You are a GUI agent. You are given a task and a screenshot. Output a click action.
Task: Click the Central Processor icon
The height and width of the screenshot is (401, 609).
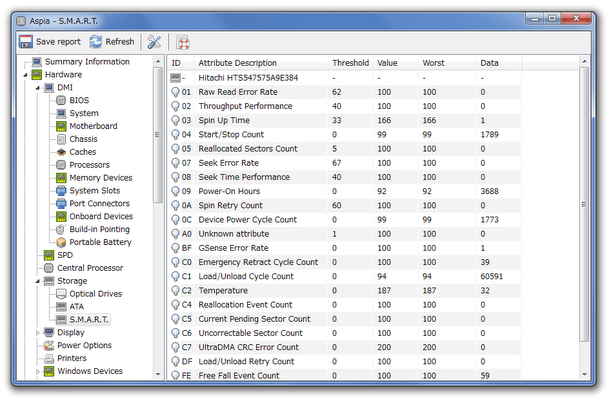coord(49,268)
